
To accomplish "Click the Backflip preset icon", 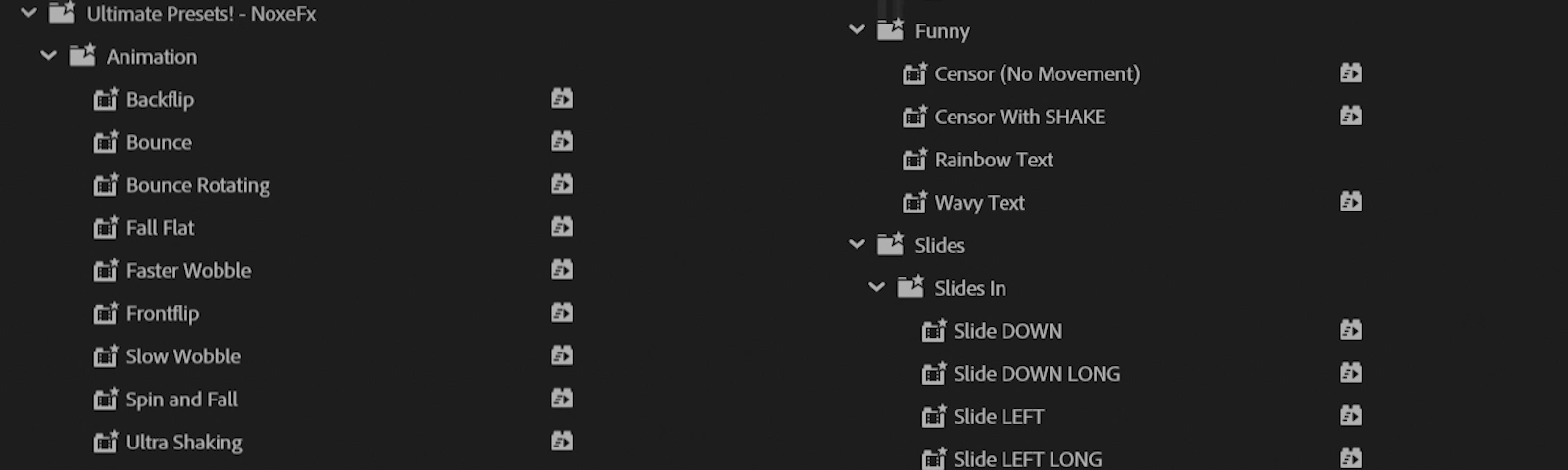I will (x=105, y=99).
